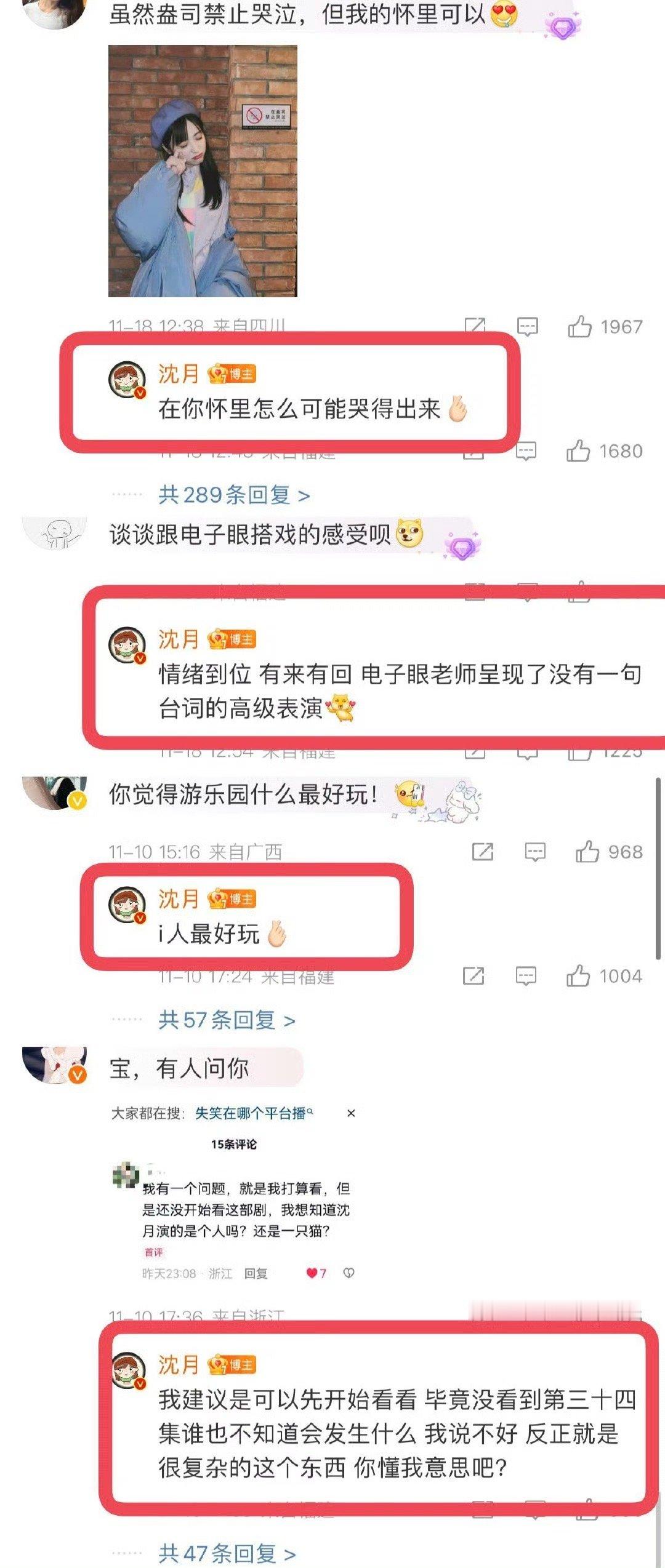This screenshot has height=1568, width=665.
Task: Like 沈月's reply showing 1004 likes
Action: click(x=578, y=976)
